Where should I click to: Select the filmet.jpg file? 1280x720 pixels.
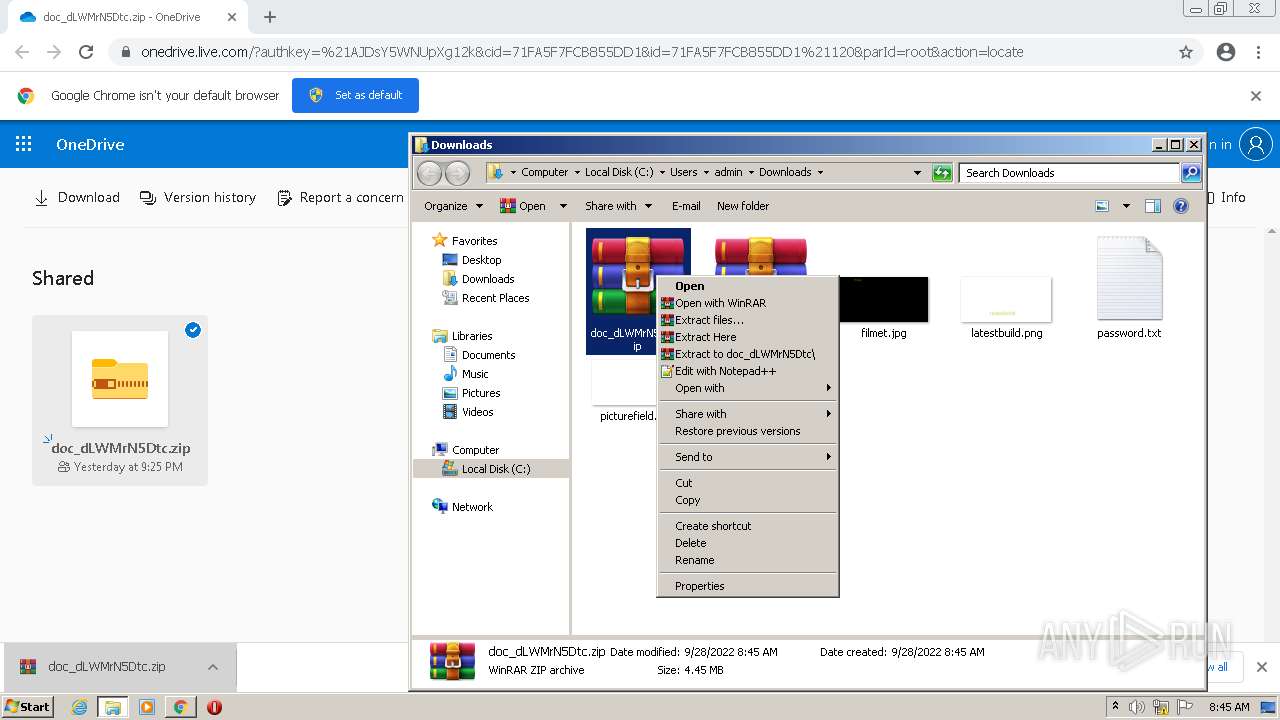coord(884,308)
